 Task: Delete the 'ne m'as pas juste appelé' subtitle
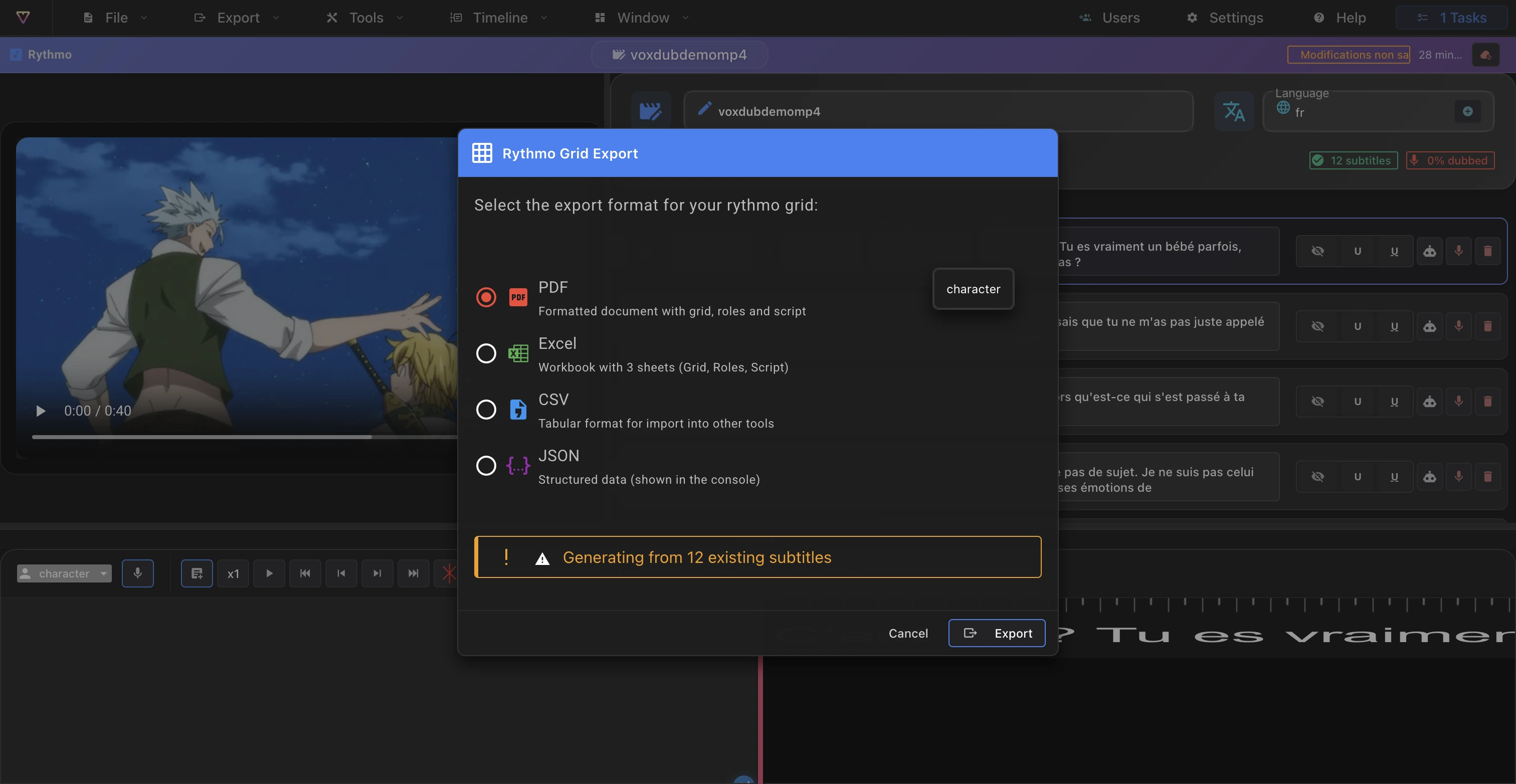(x=1488, y=327)
